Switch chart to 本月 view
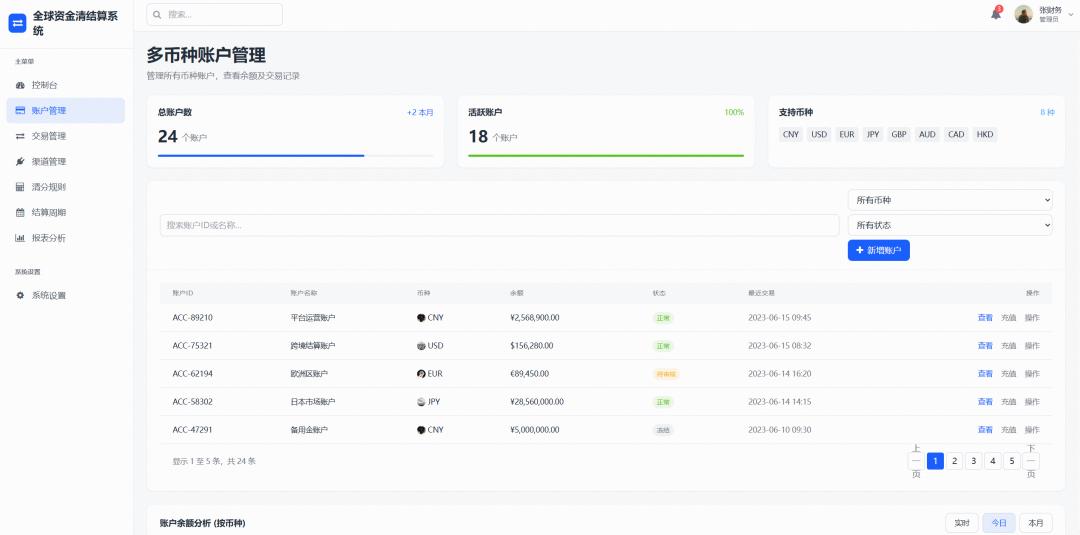The height and width of the screenshot is (535, 1080). (1036, 523)
